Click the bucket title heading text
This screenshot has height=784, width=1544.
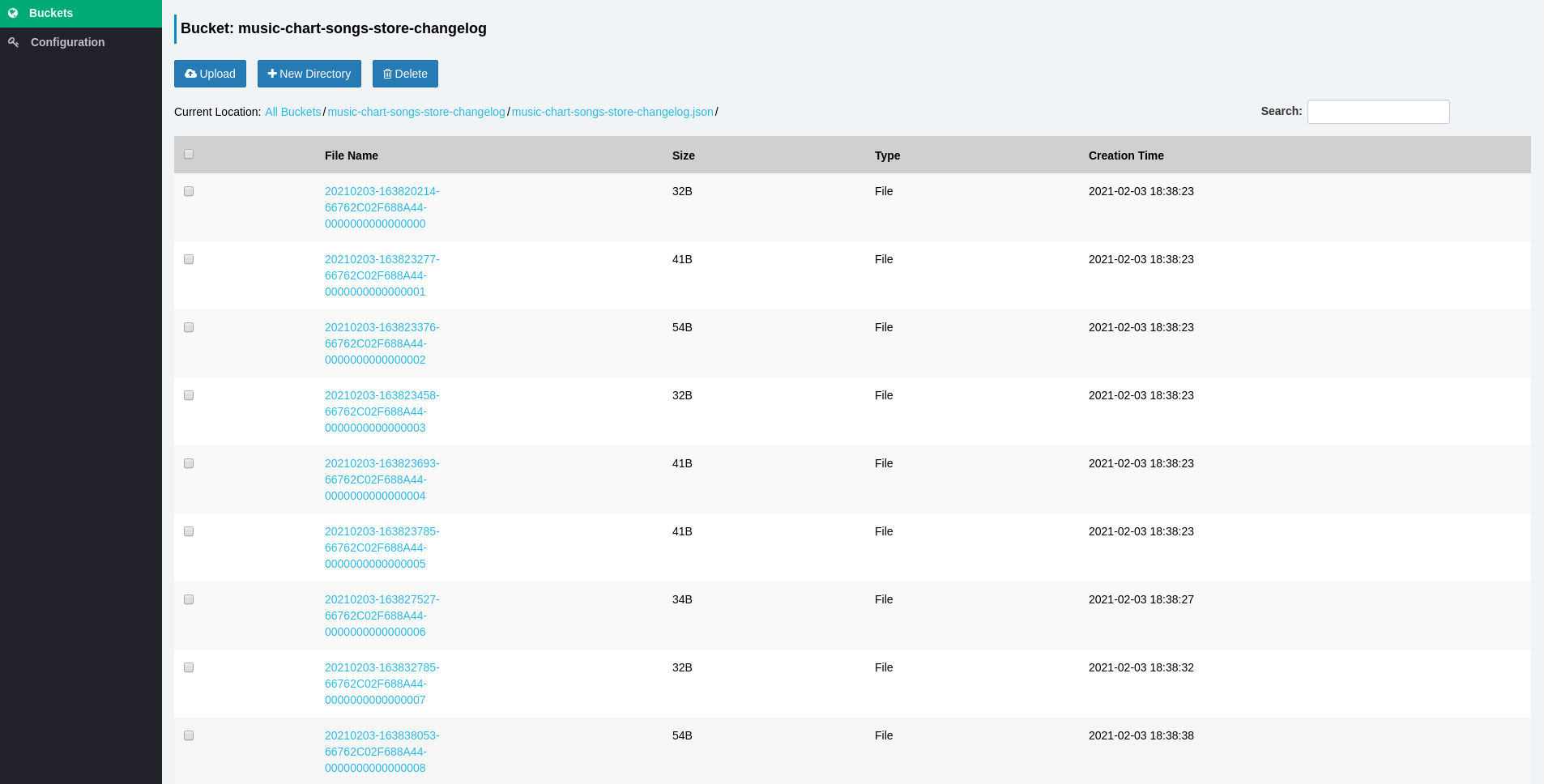[334, 28]
